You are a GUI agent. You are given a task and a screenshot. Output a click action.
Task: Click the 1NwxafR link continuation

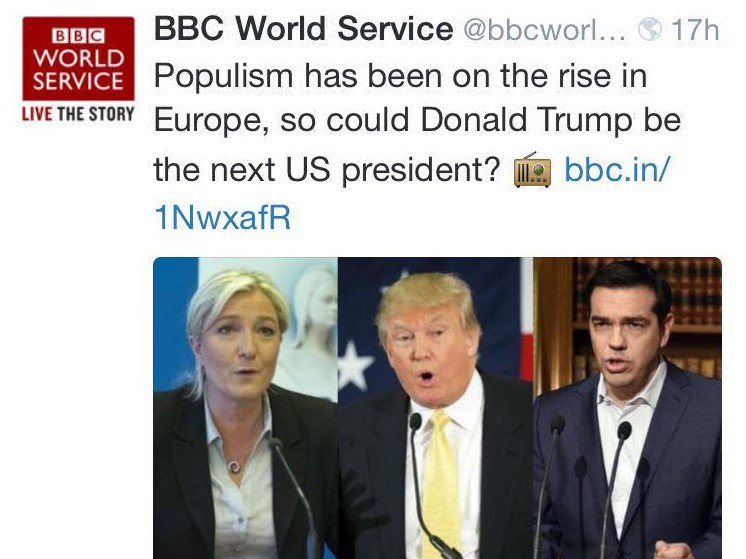[223, 217]
